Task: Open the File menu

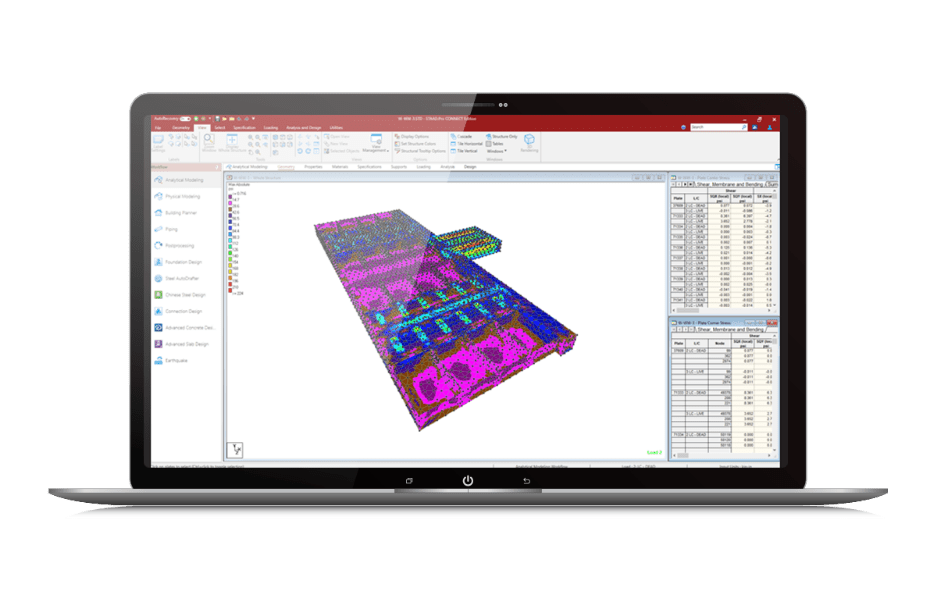Action: pos(159,128)
